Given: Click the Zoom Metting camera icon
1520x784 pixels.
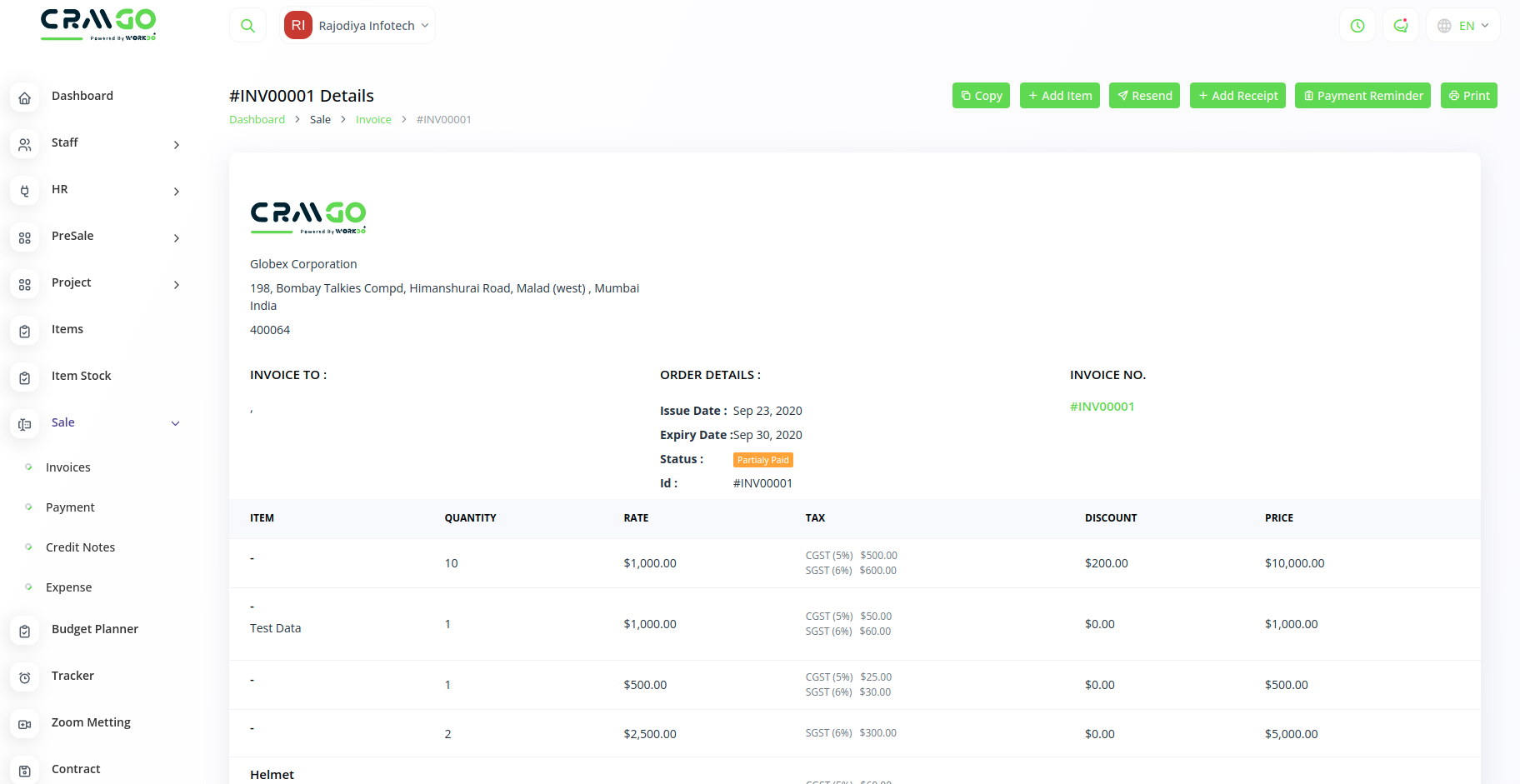Looking at the screenshot, I should (x=25, y=724).
